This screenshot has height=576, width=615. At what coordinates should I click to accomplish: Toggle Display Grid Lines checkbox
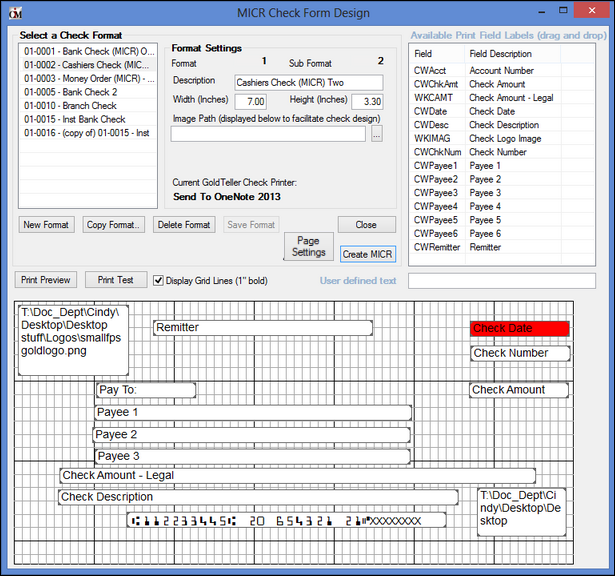coord(158,280)
